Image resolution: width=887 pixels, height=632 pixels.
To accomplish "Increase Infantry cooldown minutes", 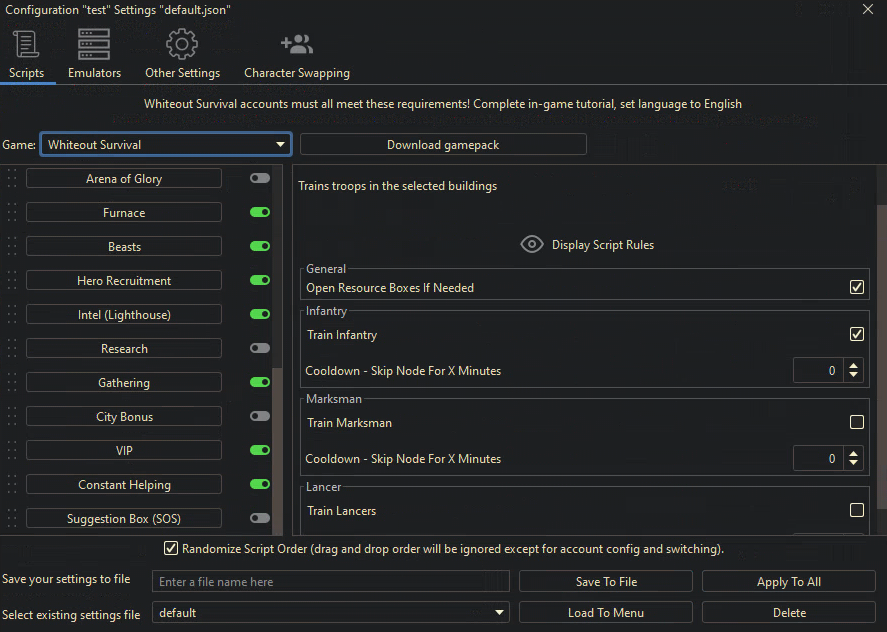I will click(x=853, y=365).
